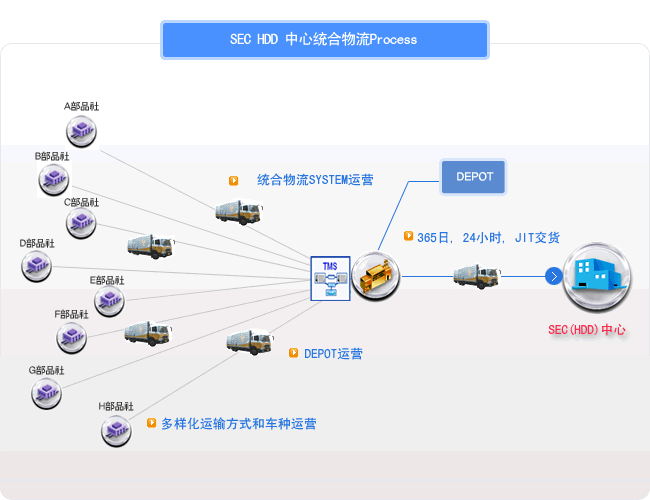
Task: Open the 统合物流SYSTEM运营 label
Action: click(315, 181)
